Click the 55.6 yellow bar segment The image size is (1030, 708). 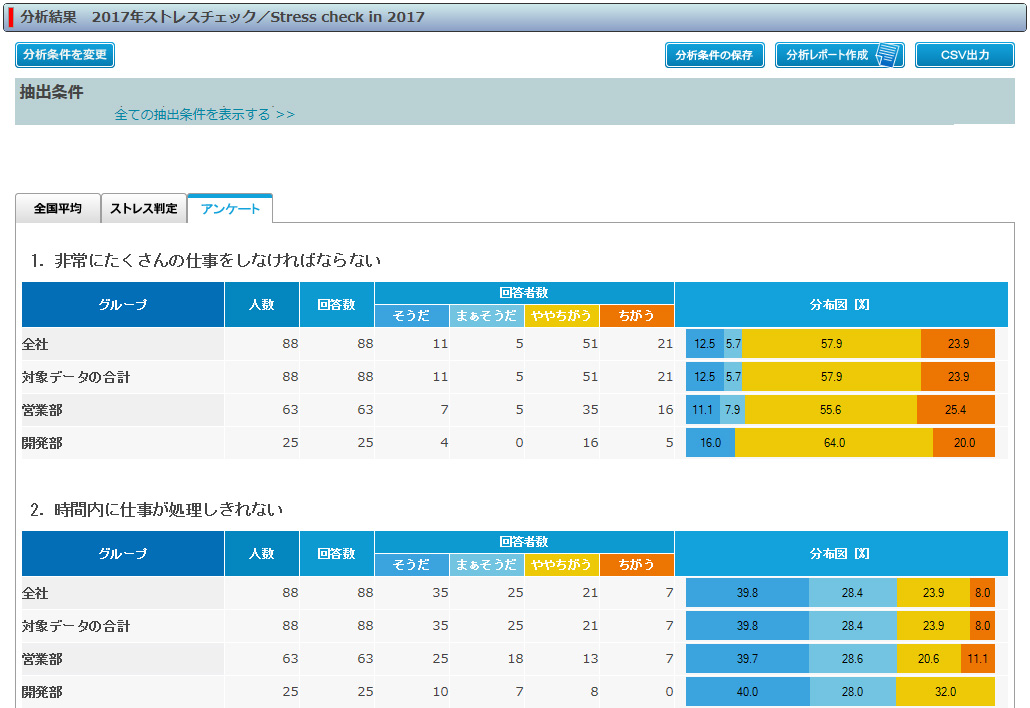tap(831, 410)
